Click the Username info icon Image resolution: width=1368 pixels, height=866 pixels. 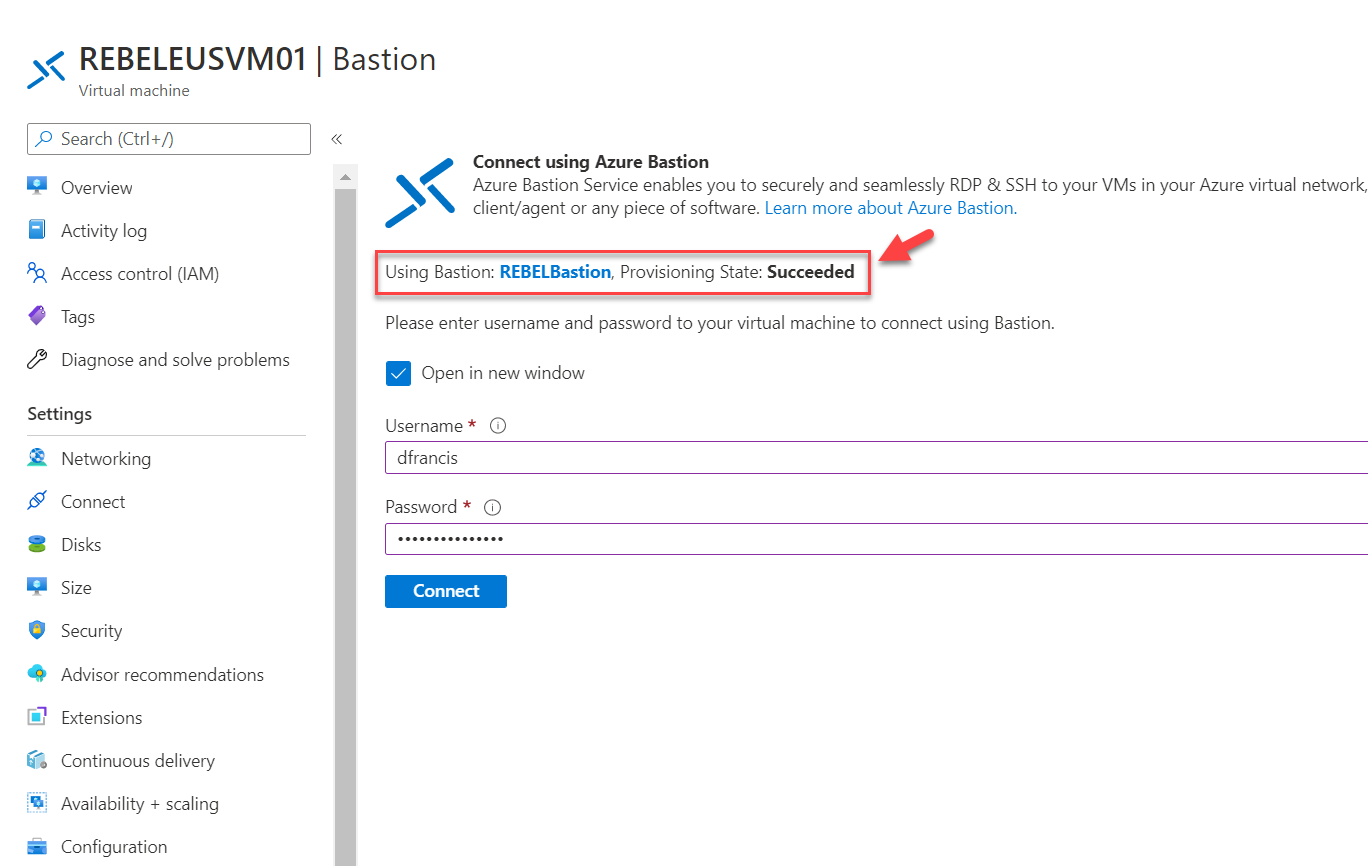pyautogui.click(x=498, y=426)
